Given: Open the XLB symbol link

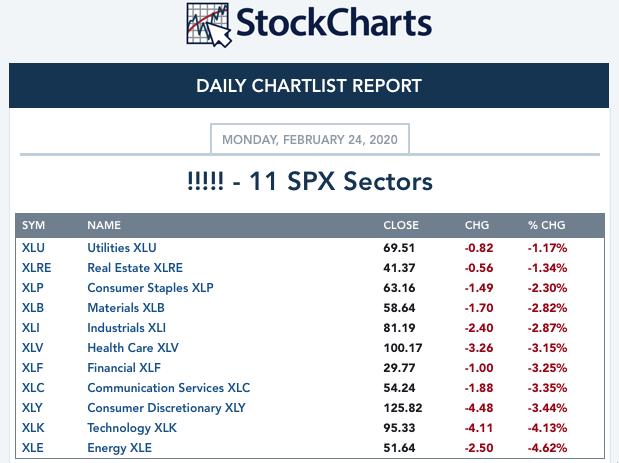Looking at the screenshot, I should click(33, 307).
